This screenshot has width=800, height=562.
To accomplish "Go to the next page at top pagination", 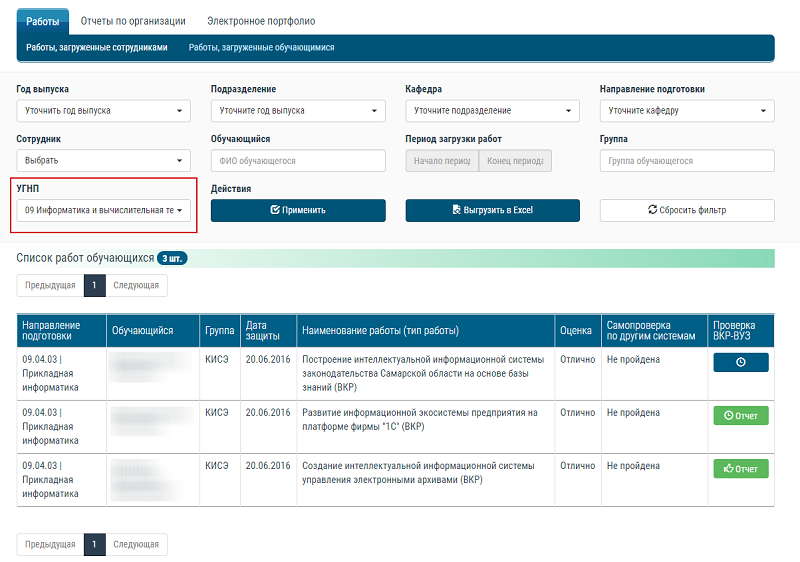I will click(136, 285).
